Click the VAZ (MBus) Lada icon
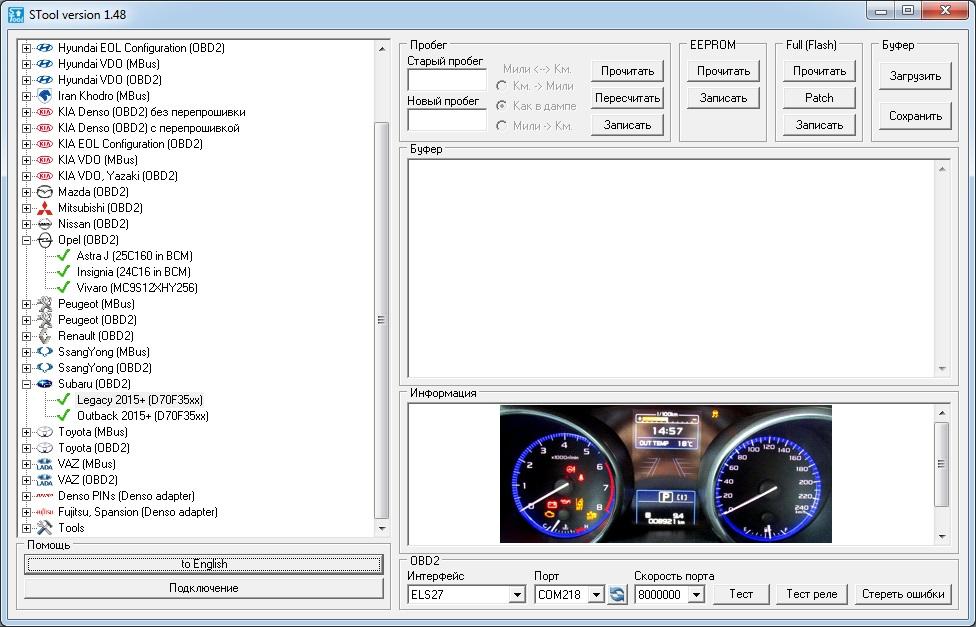Screen dimensions: 976x627 [44, 464]
